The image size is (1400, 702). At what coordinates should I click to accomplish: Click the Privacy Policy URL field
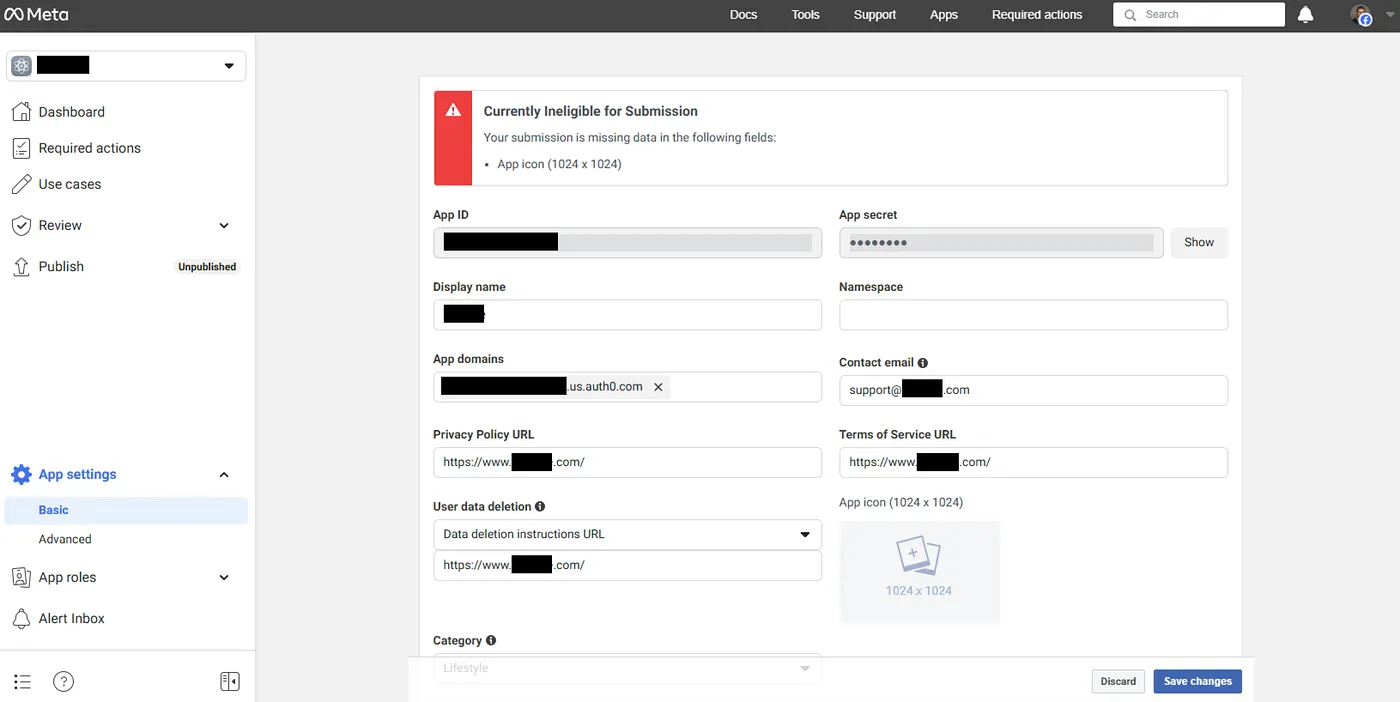(x=627, y=462)
